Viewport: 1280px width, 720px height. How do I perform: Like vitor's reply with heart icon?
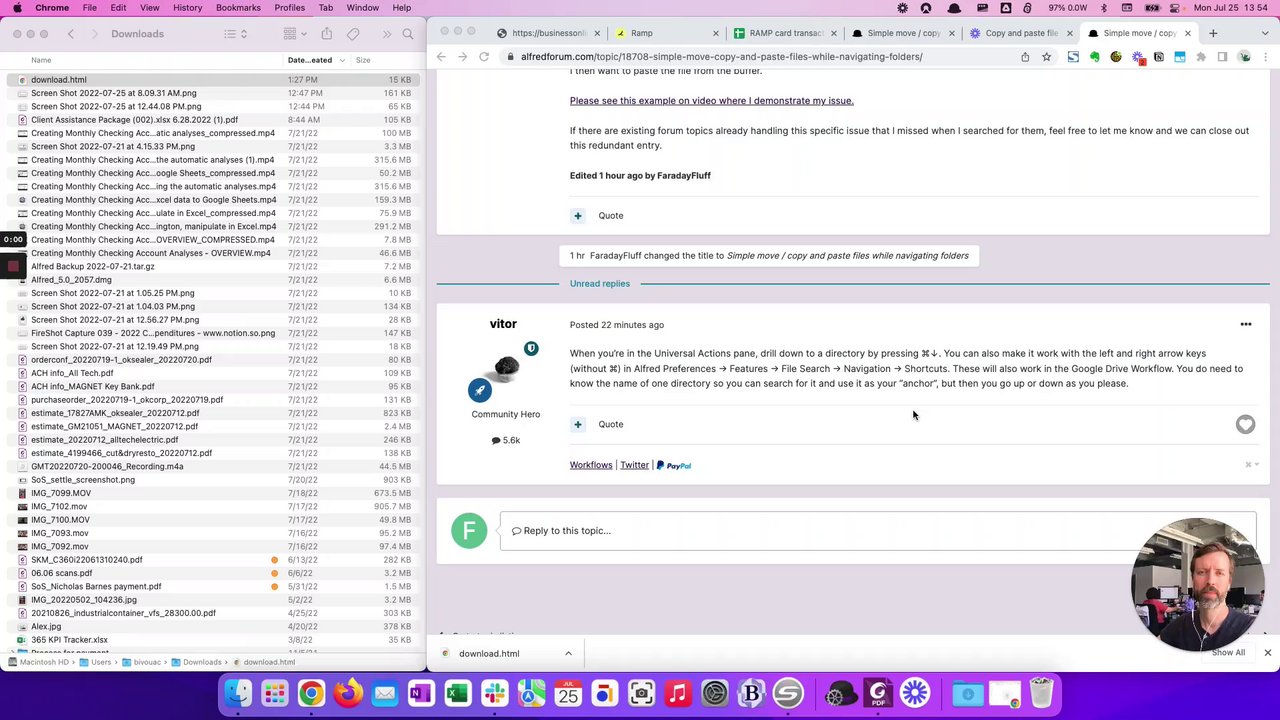1245,425
